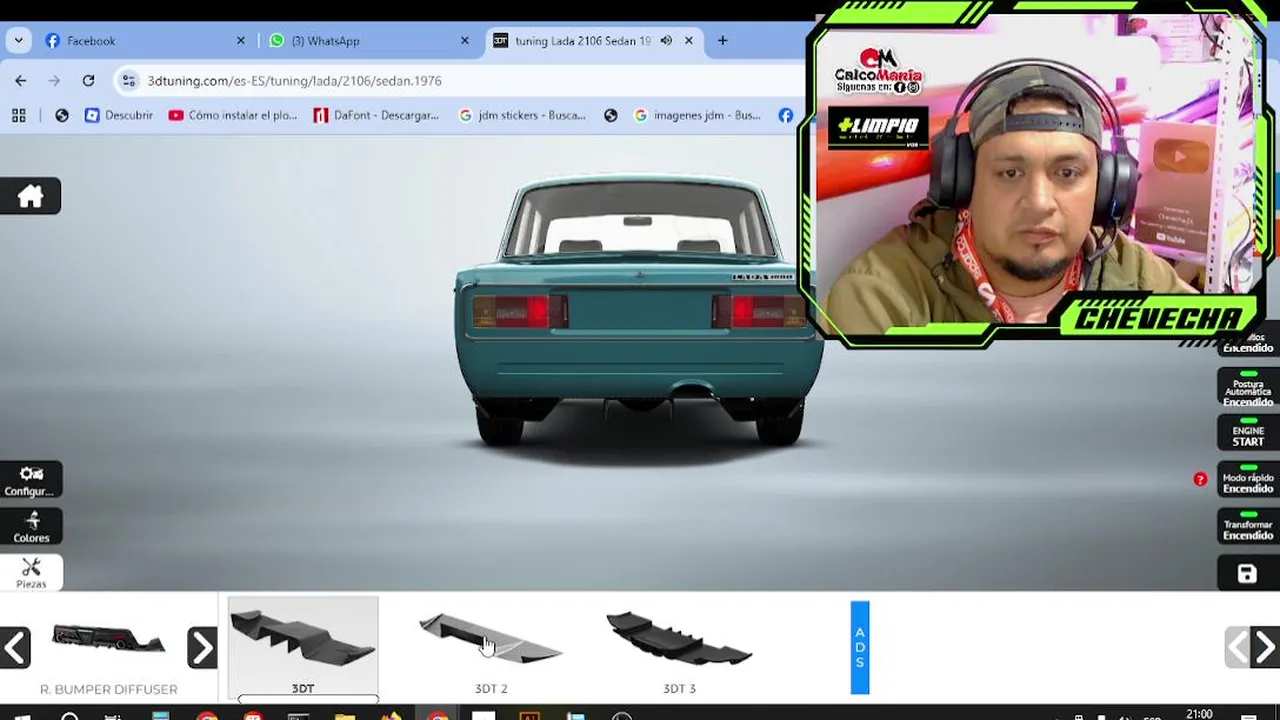
Task: Mute audio on the tuning Lada tab
Action: [x=666, y=41]
